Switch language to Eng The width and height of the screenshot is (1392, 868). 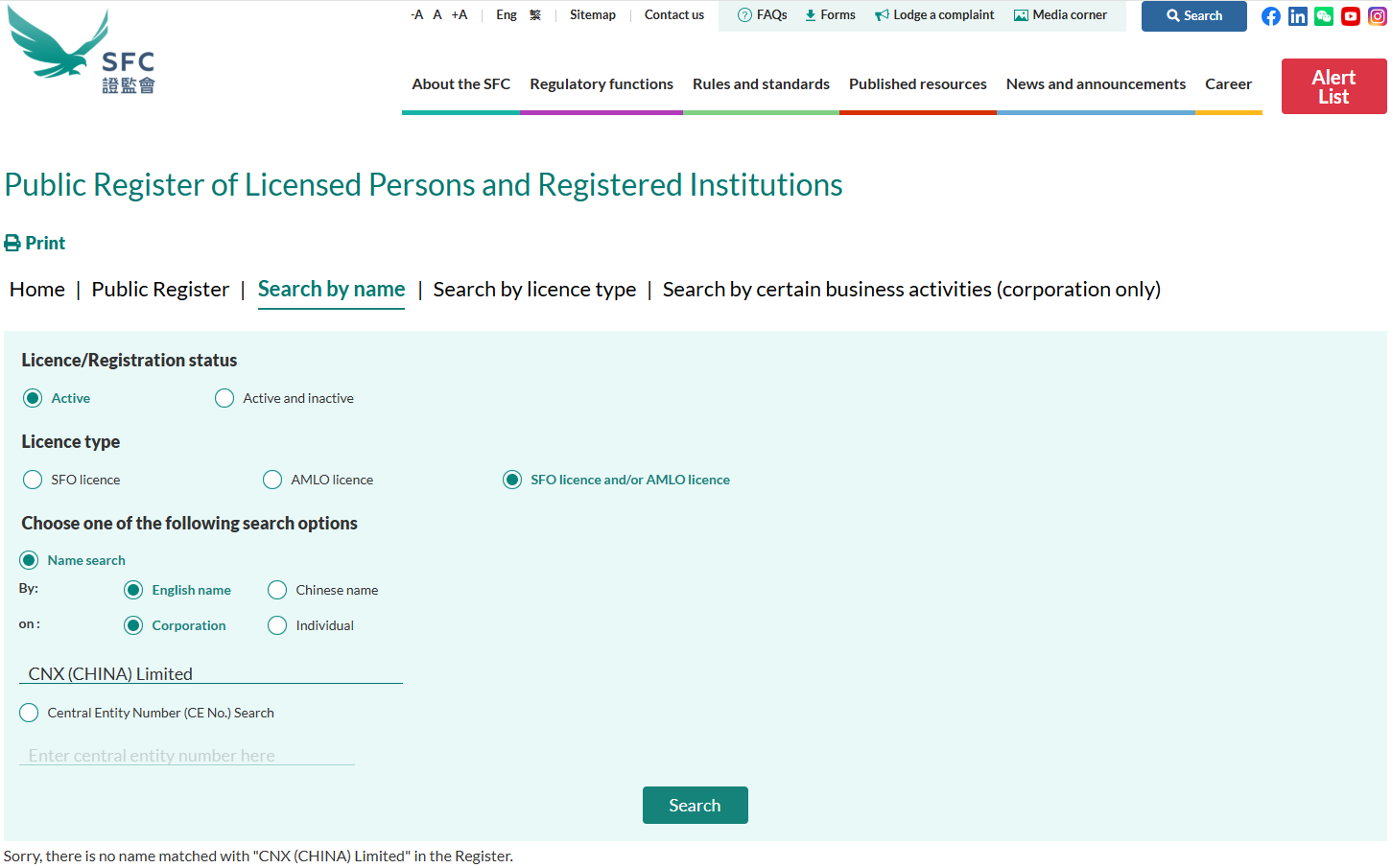(x=507, y=15)
